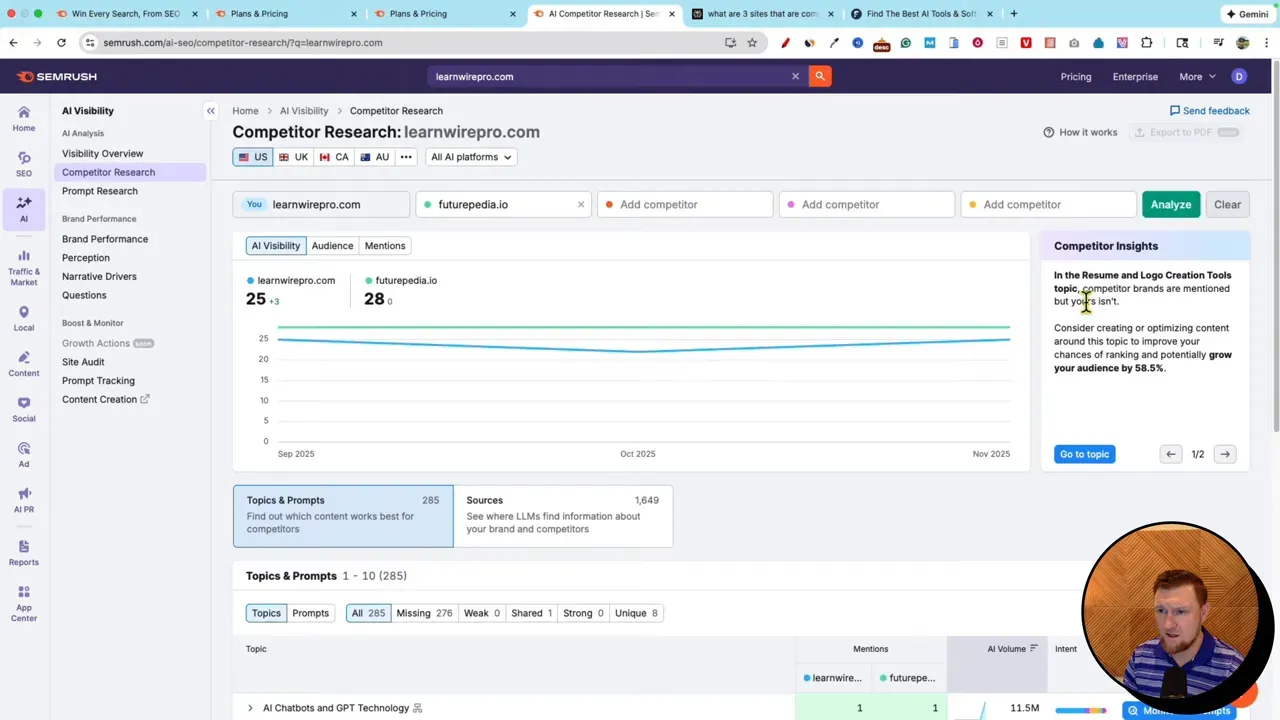Select the SEO icon in the sidebar
1280x720 pixels.
tap(23, 164)
